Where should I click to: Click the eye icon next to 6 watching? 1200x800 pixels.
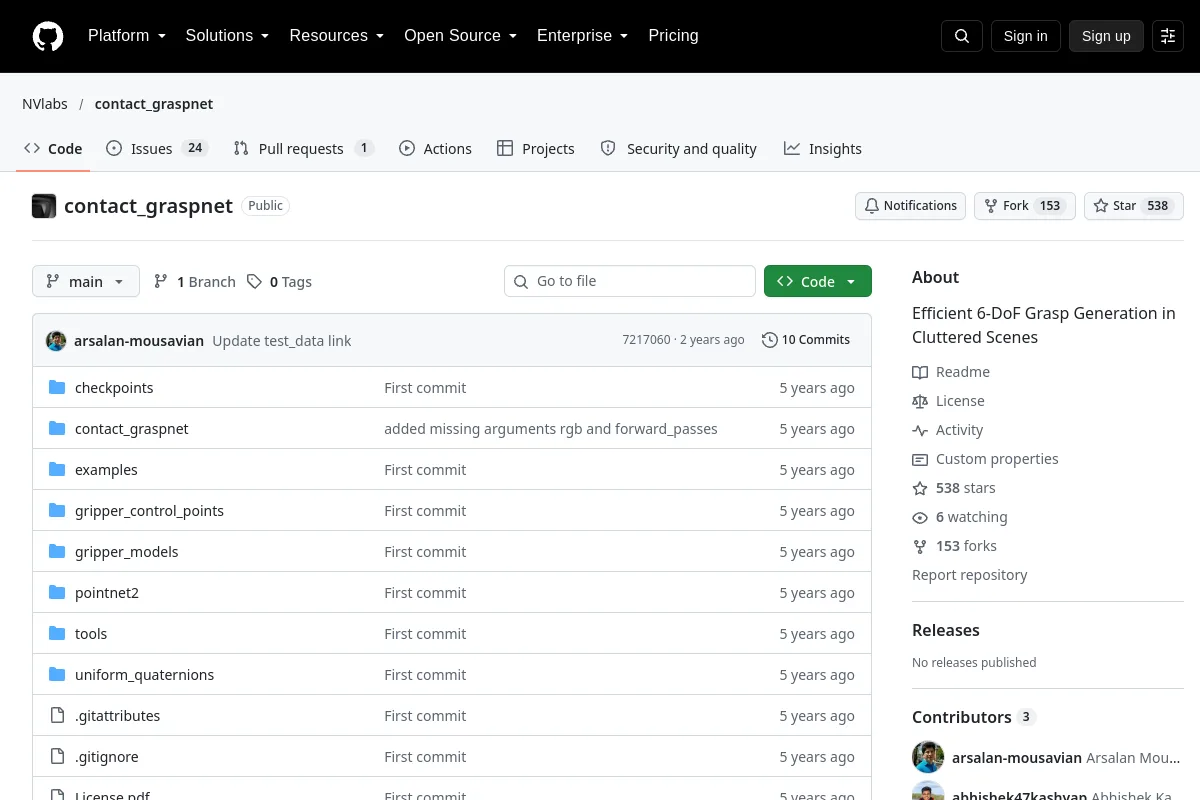920,517
